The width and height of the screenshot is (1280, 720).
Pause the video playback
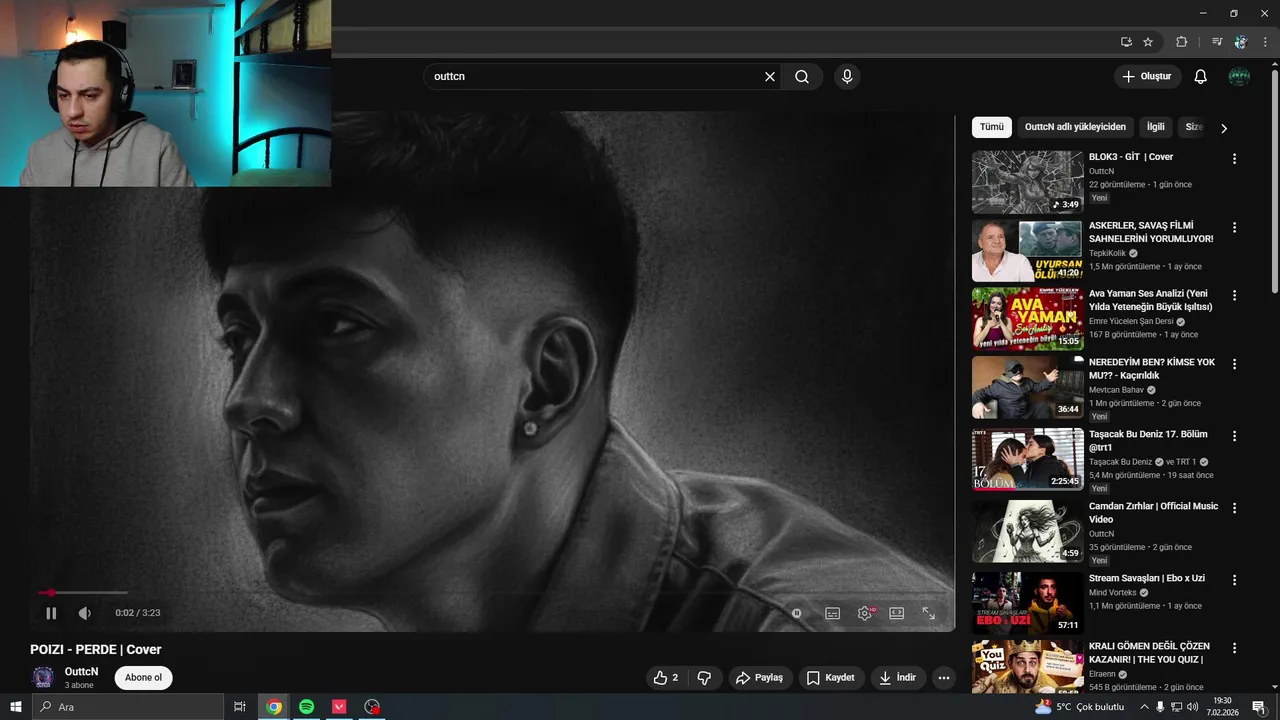pos(51,613)
